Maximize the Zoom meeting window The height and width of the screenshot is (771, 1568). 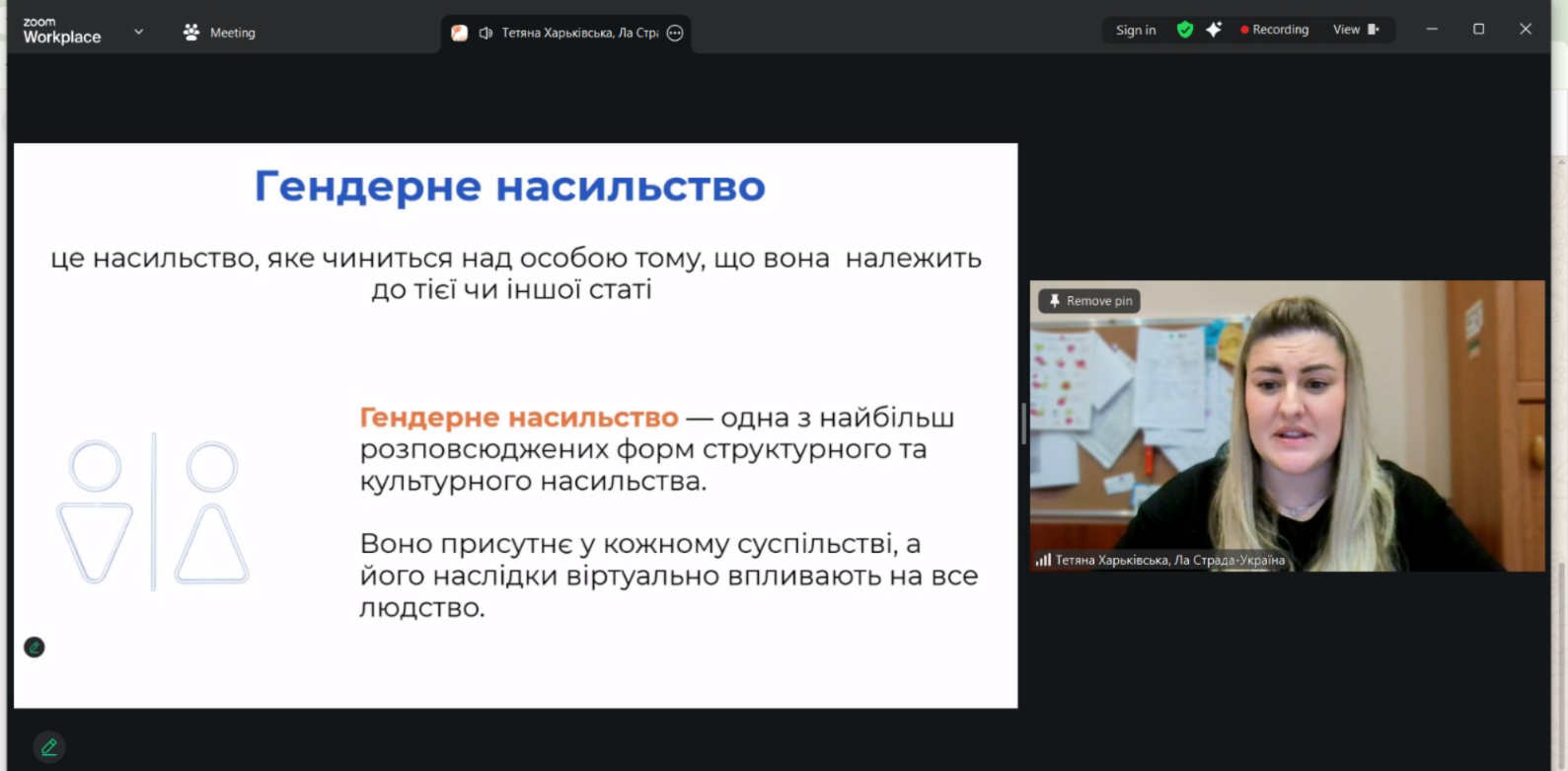click(x=1478, y=30)
